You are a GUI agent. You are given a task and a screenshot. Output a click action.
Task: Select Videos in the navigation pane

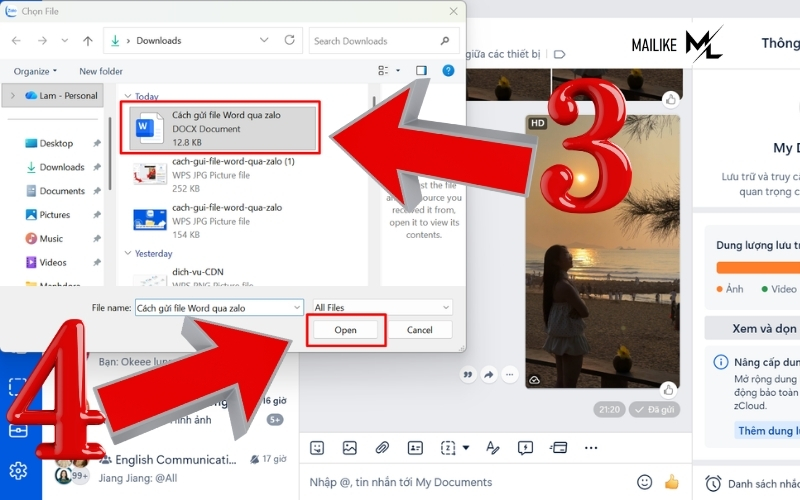(53, 262)
